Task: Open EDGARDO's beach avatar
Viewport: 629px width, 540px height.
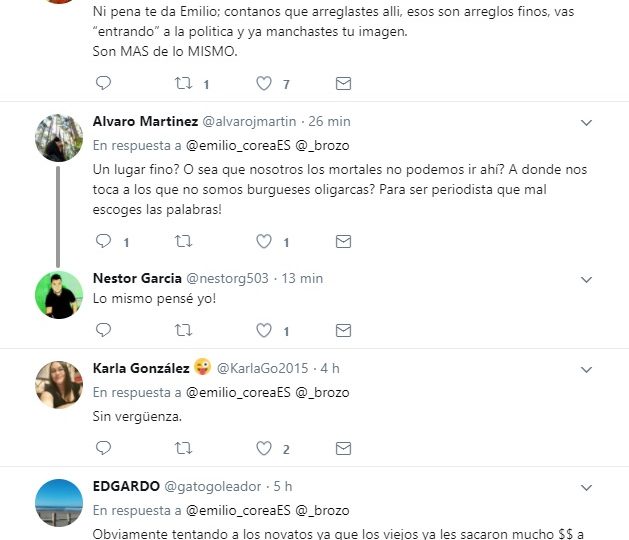Action: 59,503
